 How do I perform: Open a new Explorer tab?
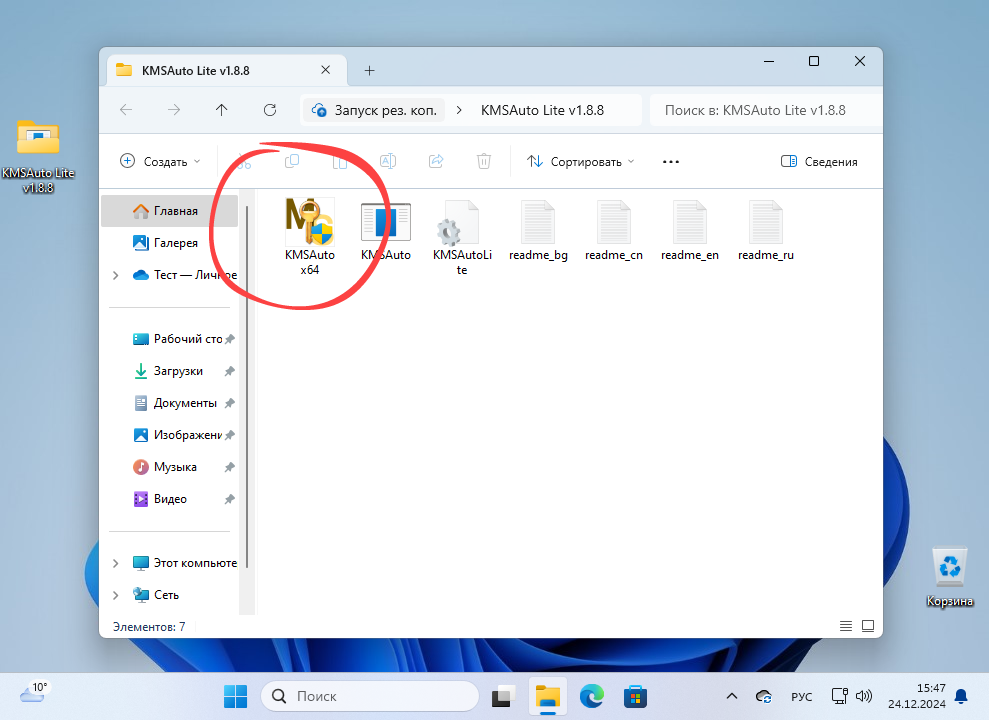click(369, 70)
